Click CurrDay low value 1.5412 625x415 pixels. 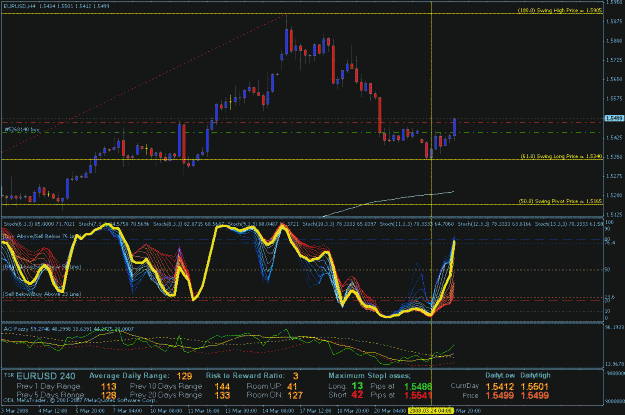coord(500,387)
